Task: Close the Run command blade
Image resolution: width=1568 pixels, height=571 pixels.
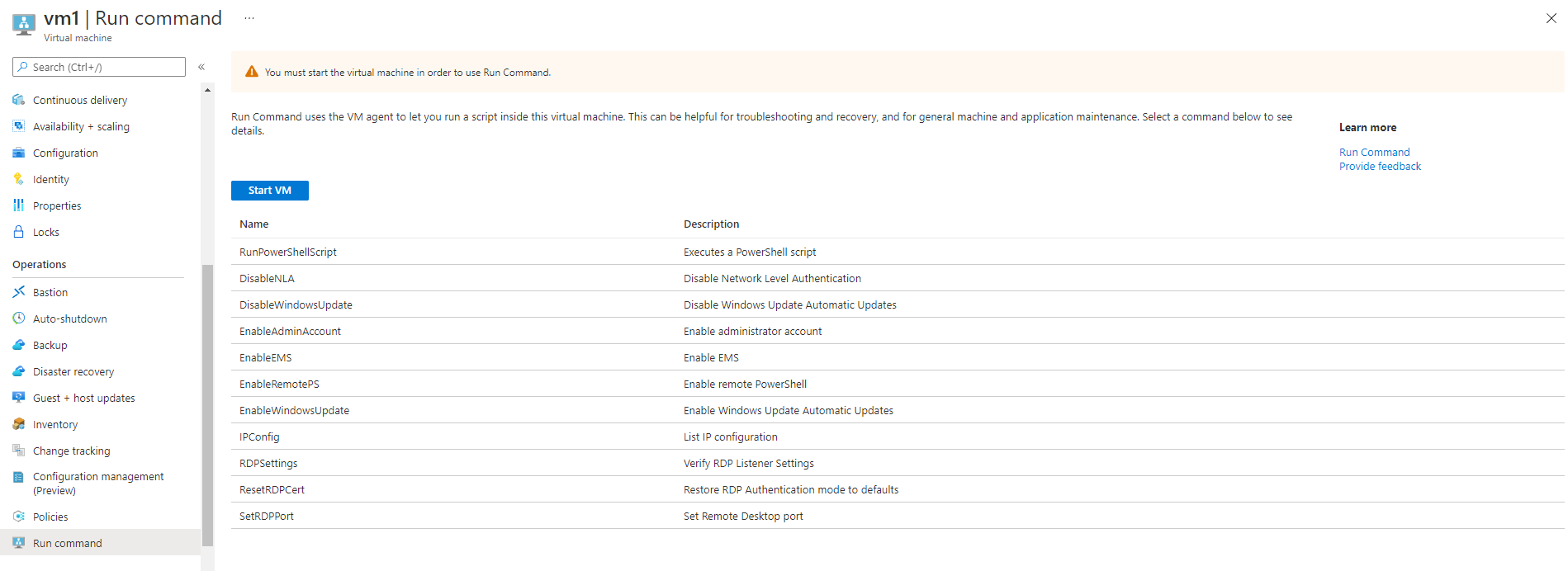Action: [x=1551, y=18]
